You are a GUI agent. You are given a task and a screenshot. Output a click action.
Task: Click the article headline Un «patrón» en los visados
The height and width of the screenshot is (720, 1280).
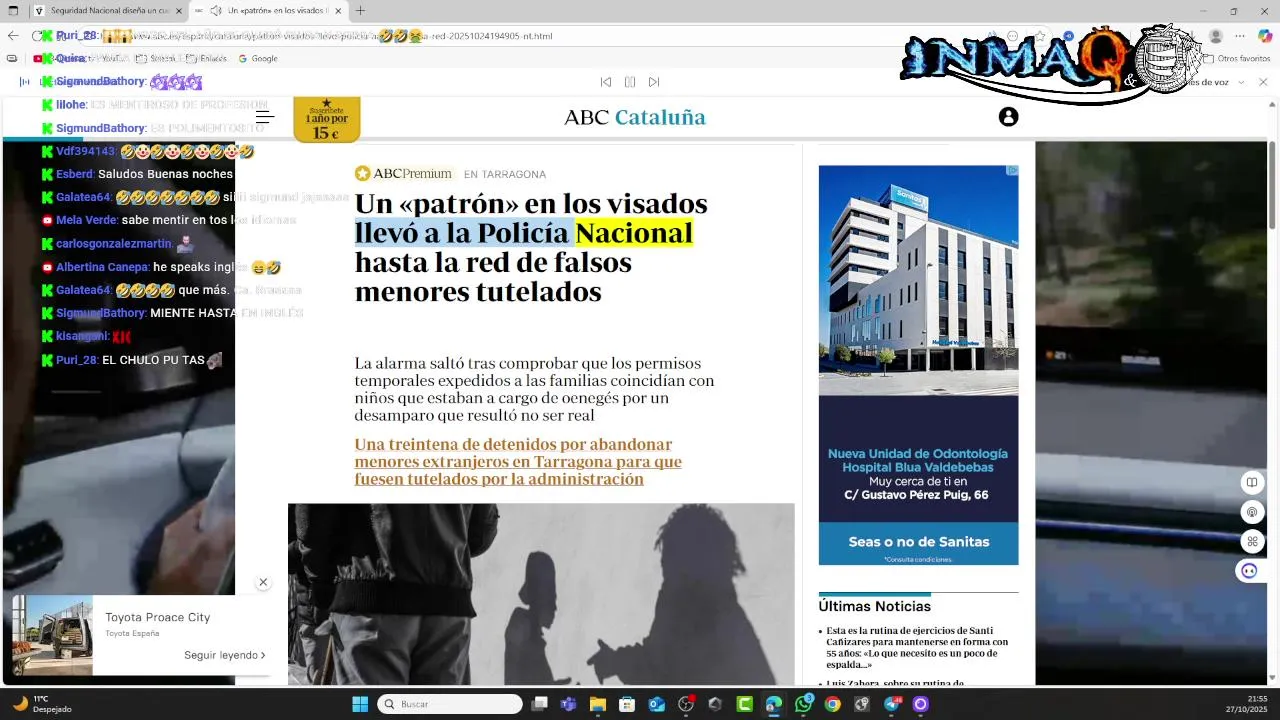tap(531, 247)
